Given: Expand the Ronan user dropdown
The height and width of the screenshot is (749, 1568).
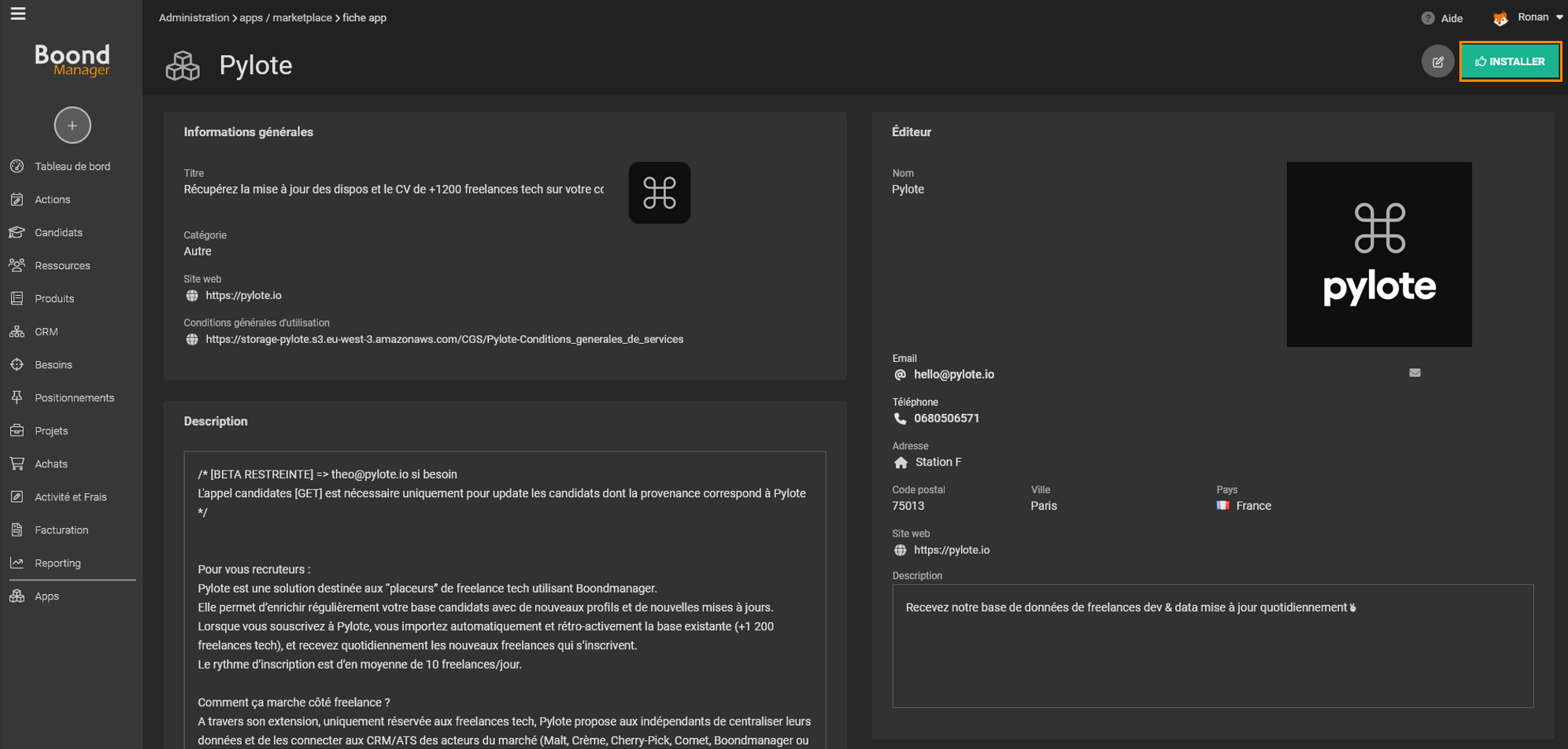Looking at the screenshot, I should pyautogui.click(x=1559, y=17).
